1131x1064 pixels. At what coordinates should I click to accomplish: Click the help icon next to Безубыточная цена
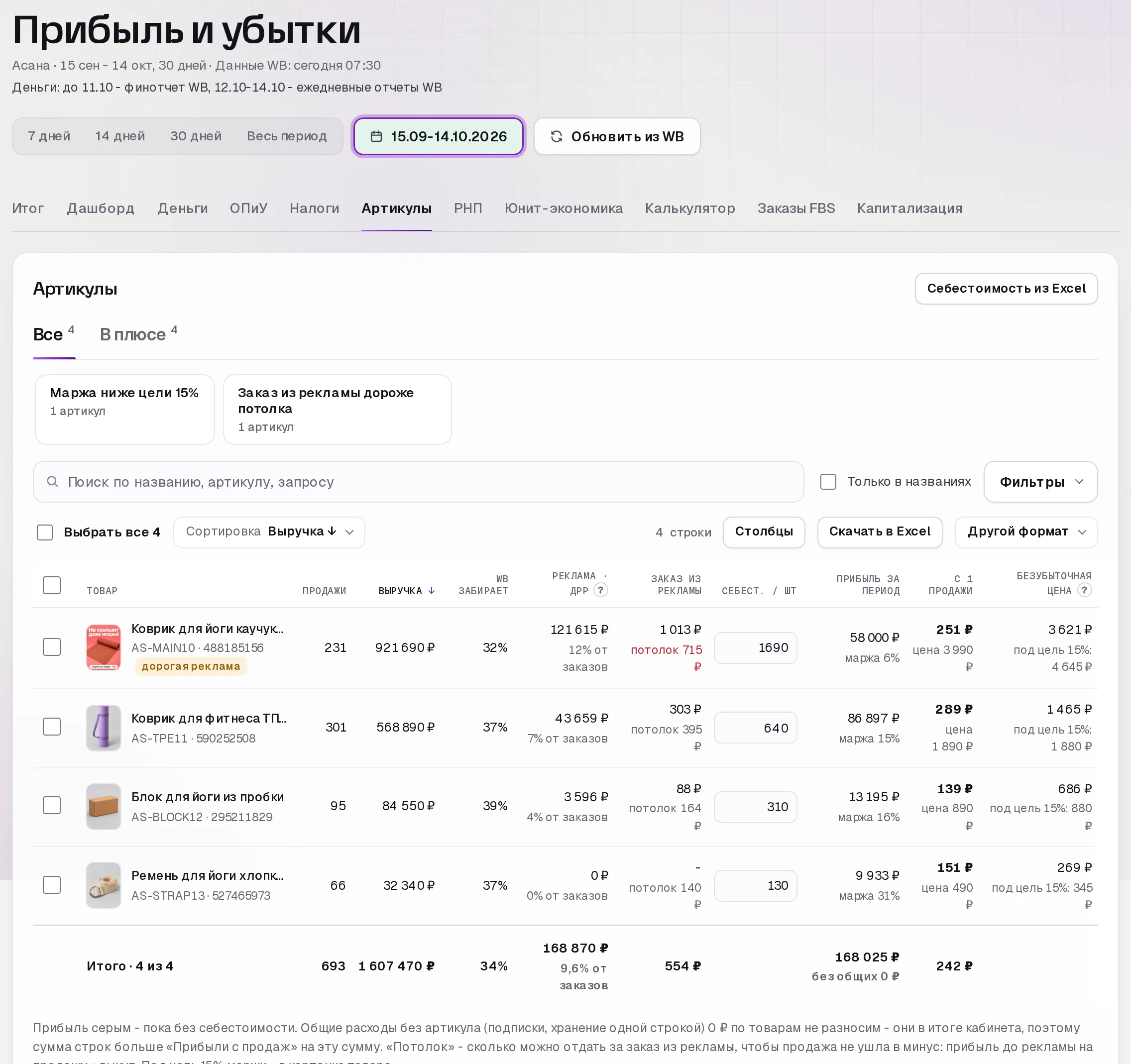[x=1084, y=590]
